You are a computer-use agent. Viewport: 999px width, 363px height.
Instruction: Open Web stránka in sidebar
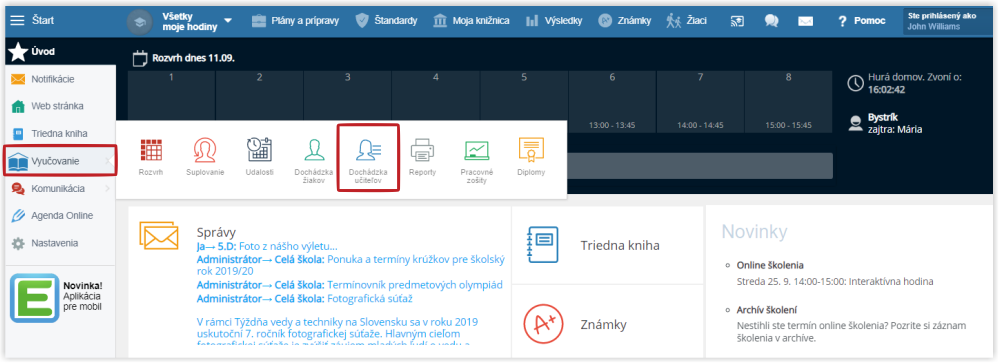pos(61,106)
